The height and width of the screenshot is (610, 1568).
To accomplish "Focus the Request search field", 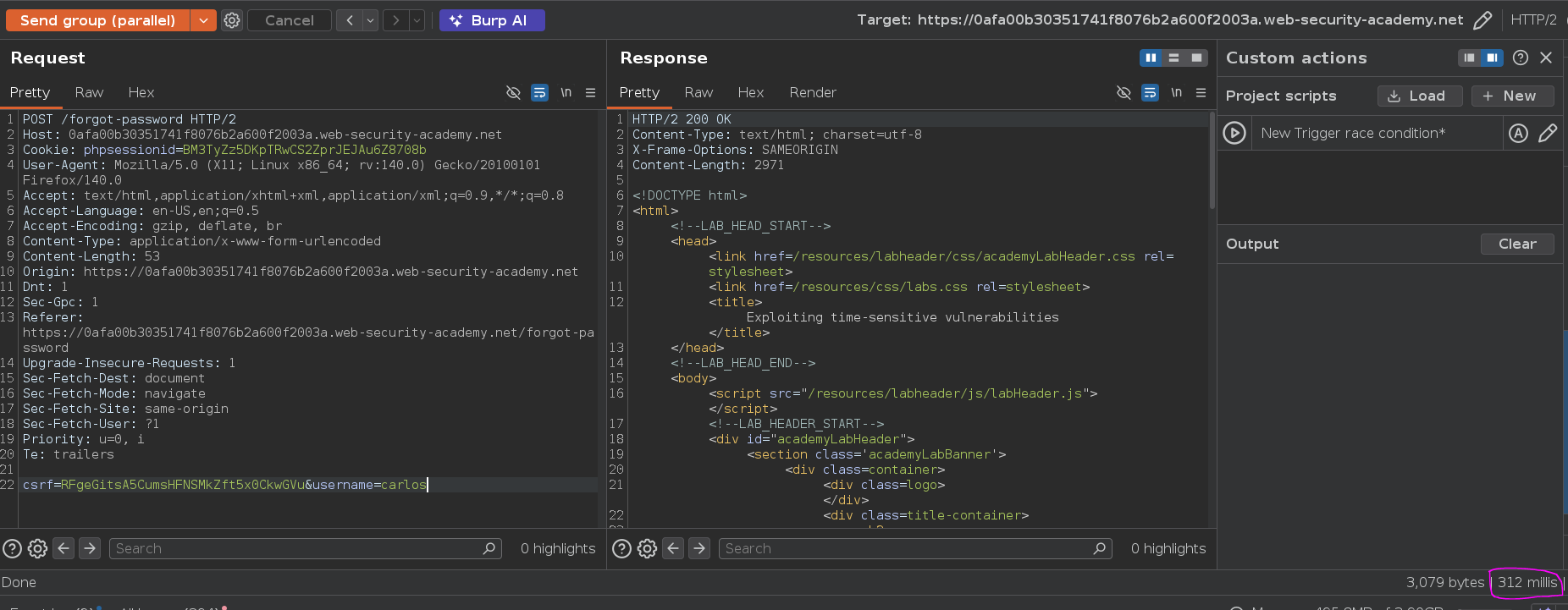I will point(306,548).
